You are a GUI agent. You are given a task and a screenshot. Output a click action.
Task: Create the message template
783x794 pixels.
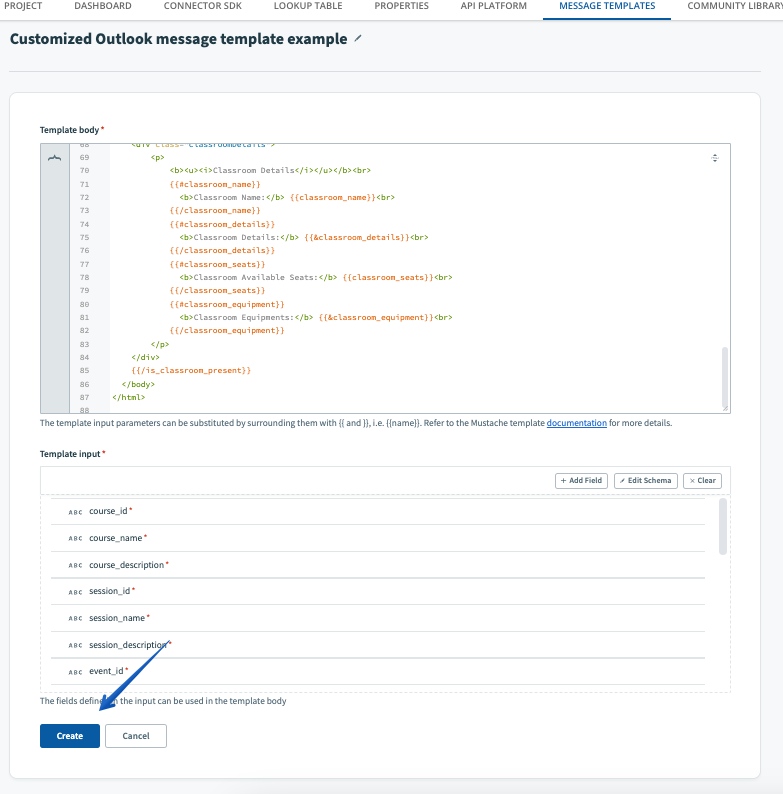point(69,736)
